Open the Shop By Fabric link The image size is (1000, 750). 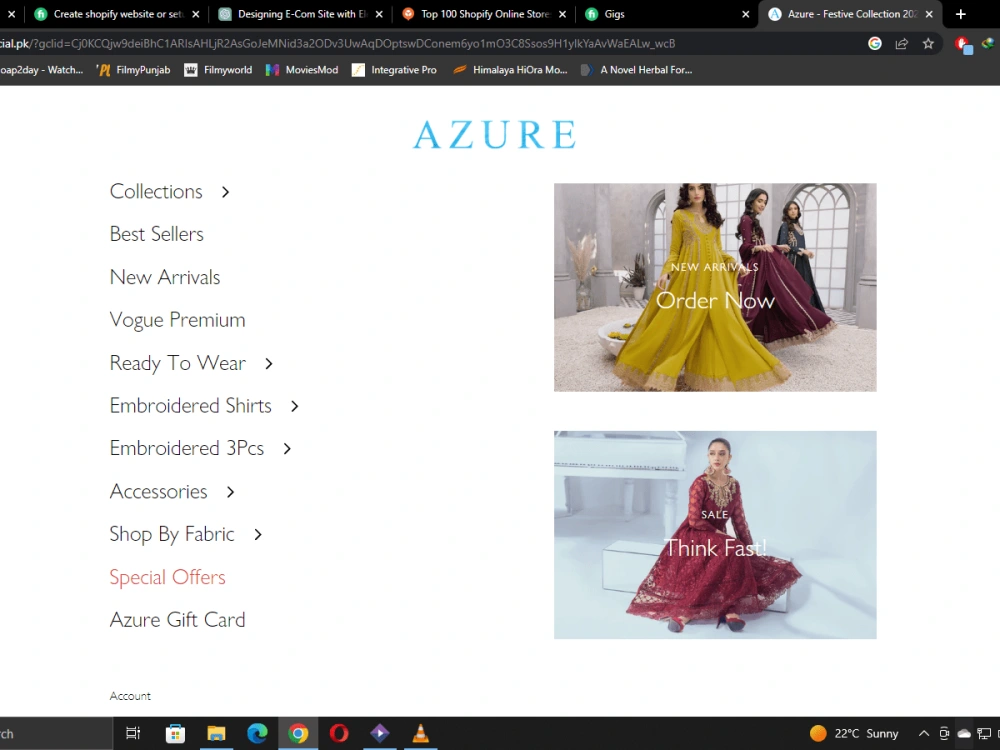click(x=172, y=534)
